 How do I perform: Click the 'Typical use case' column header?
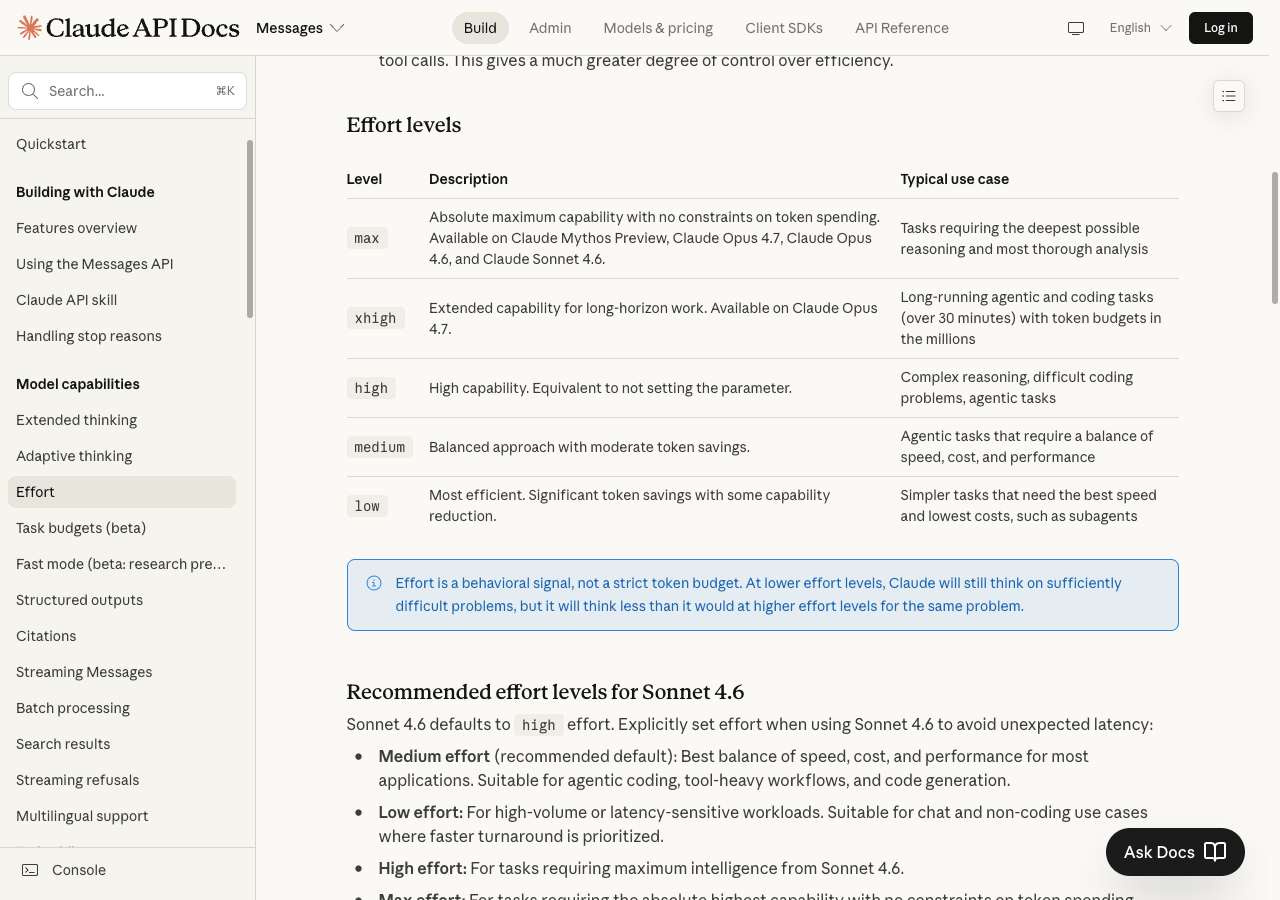click(x=955, y=179)
